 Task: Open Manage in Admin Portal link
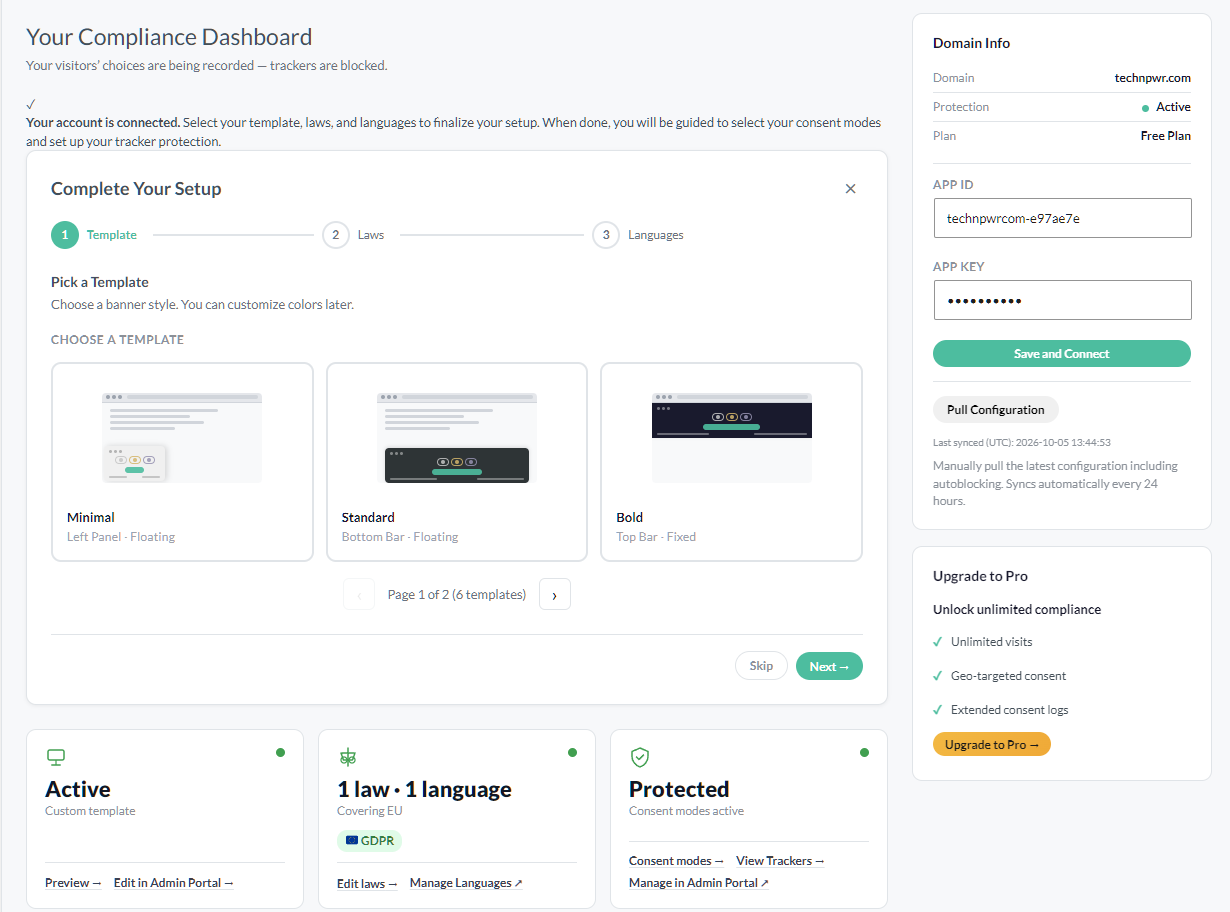pos(699,883)
